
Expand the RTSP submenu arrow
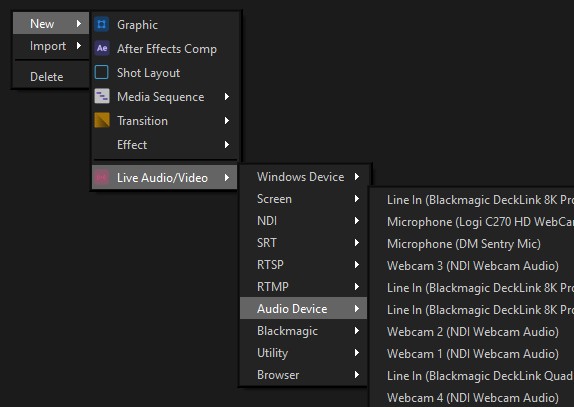357,265
